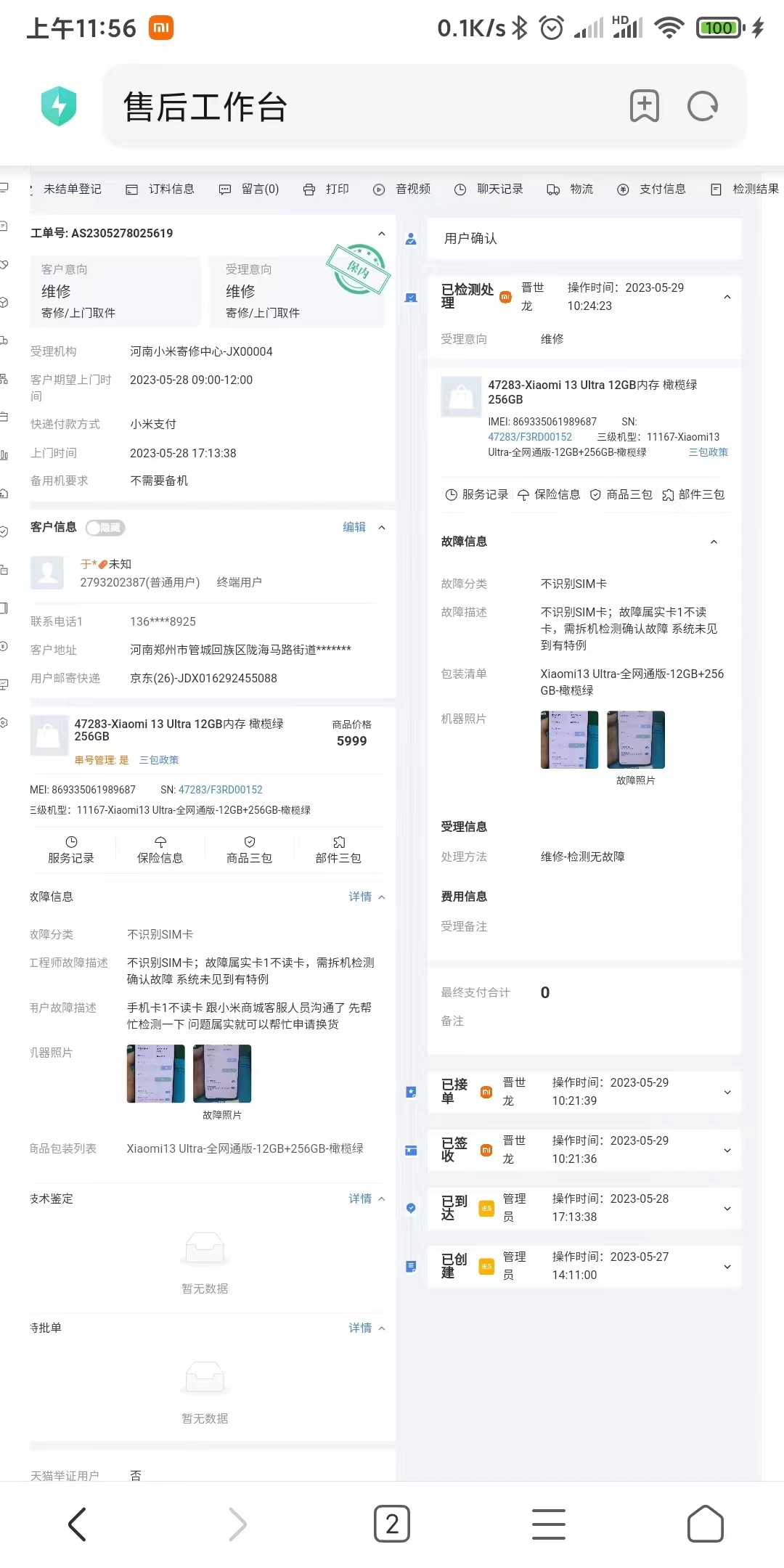Screen dimensions: 784x1568
Task: Expand the 已签收 timeline entry
Action: [727, 1151]
